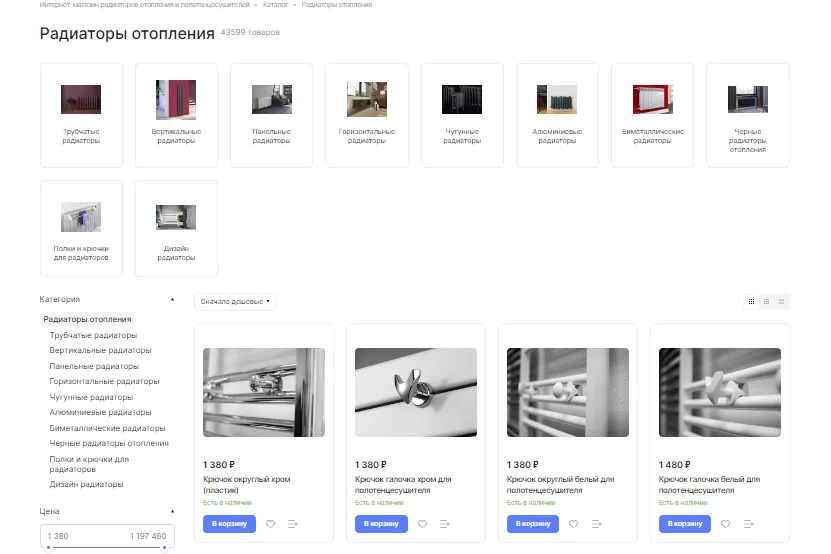The image size is (831, 554).
Task: Open Чугунные радиаторы category card
Action: pyautogui.click(x=462, y=115)
